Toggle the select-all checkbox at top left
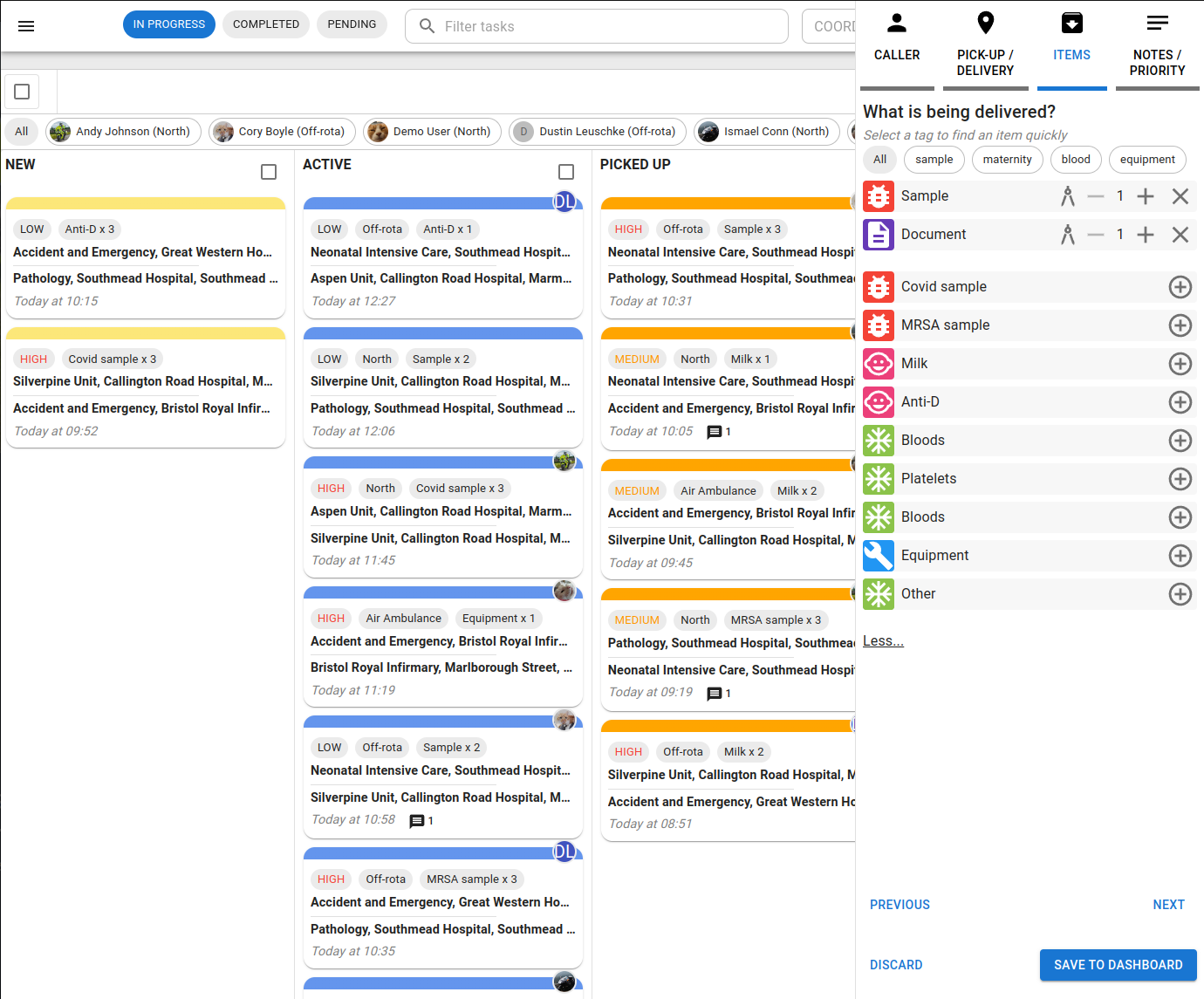This screenshot has width=1204, height=999. coord(21,91)
